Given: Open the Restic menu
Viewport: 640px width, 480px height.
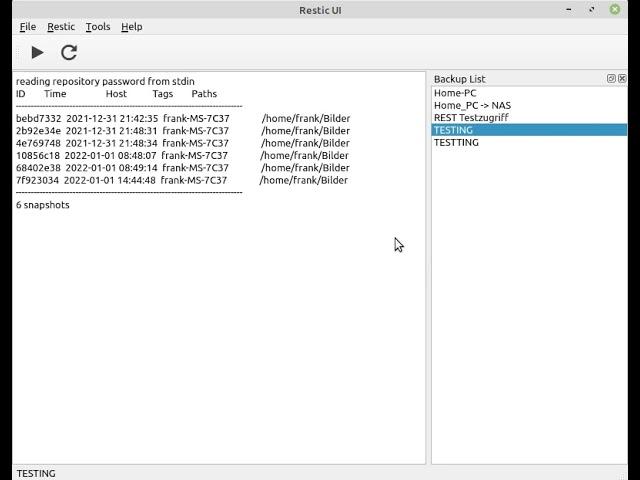Looking at the screenshot, I should pyautogui.click(x=61, y=27).
